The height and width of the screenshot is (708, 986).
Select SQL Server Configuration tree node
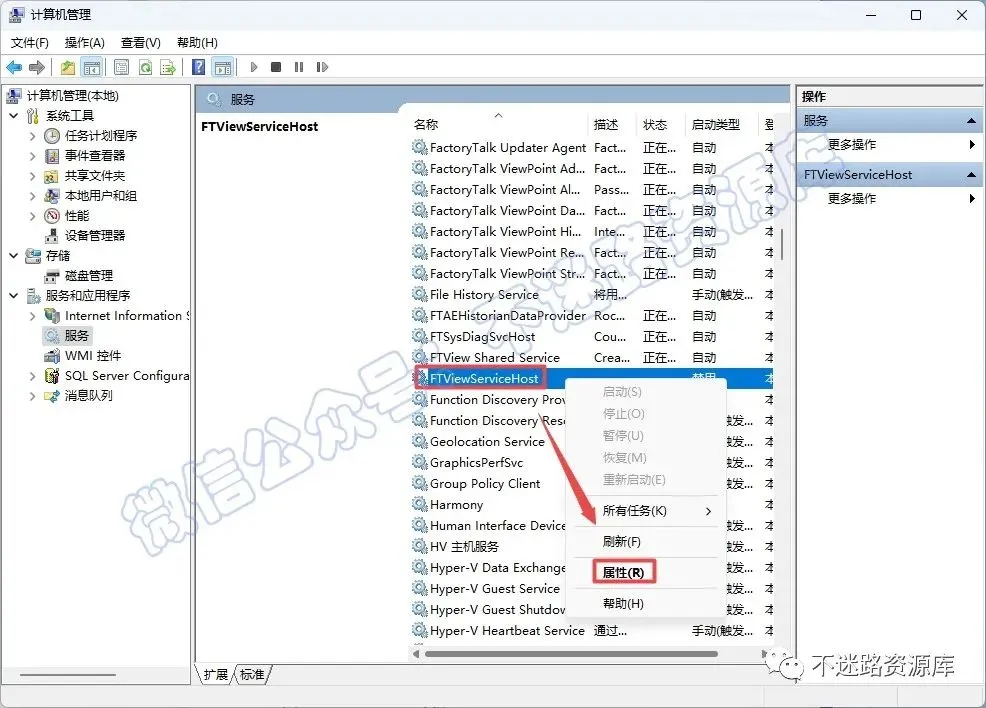tap(126, 376)
